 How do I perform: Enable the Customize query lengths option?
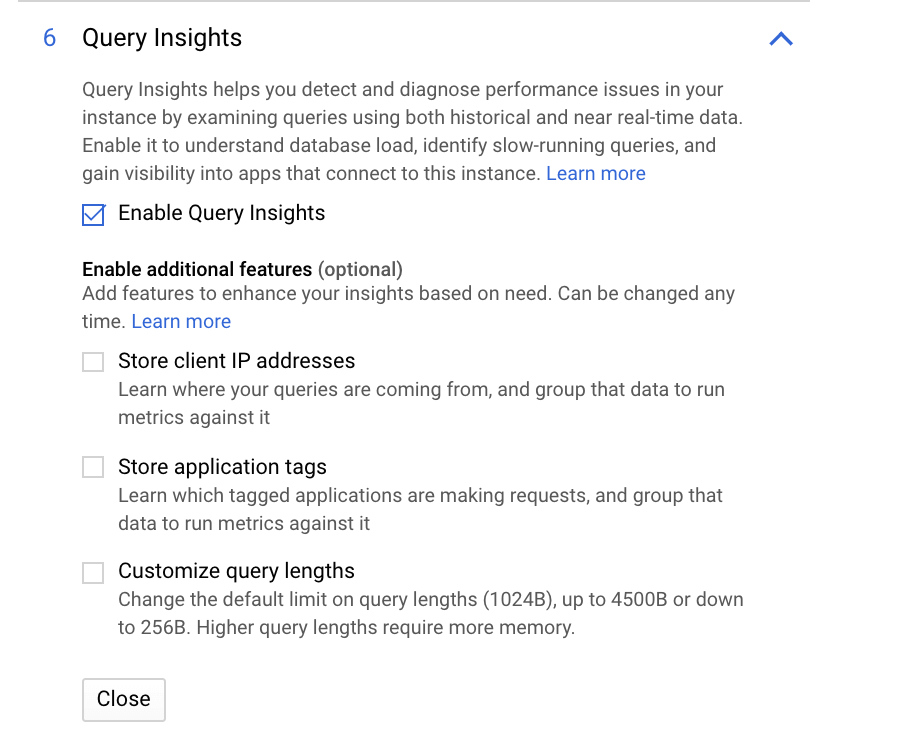pos(92,571)
